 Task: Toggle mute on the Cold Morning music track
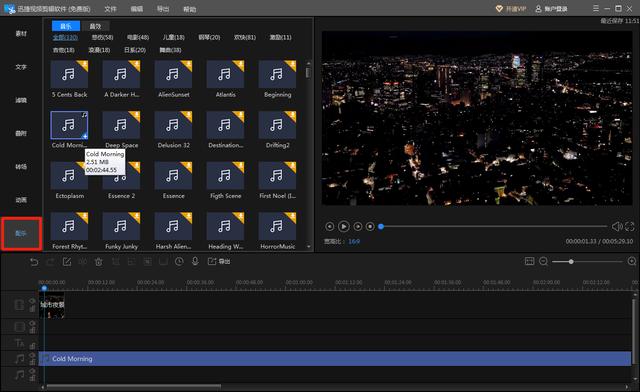click(x=32, y=356)
